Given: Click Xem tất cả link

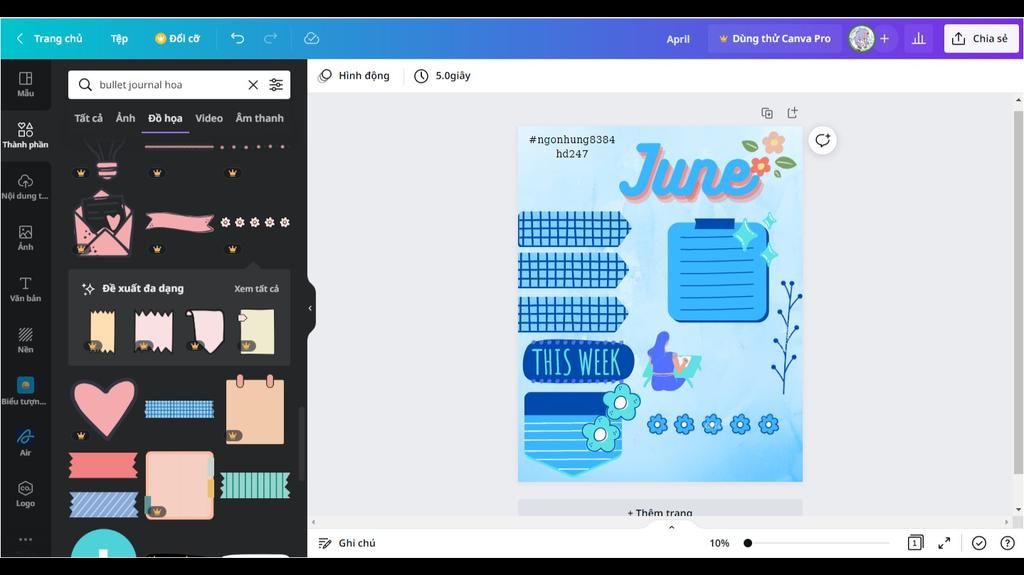Looking at the screenshot, I should click(x=256, y=289).
